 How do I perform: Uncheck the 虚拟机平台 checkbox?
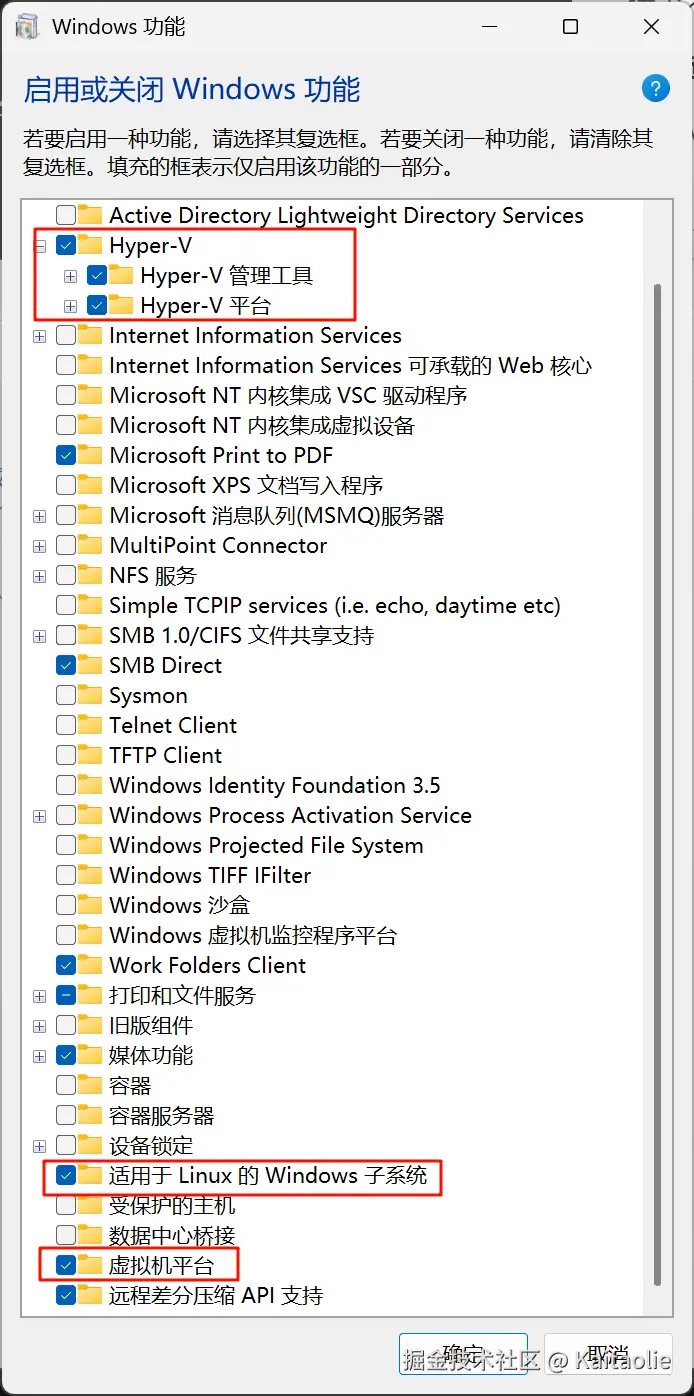[x=66, y=1265]
